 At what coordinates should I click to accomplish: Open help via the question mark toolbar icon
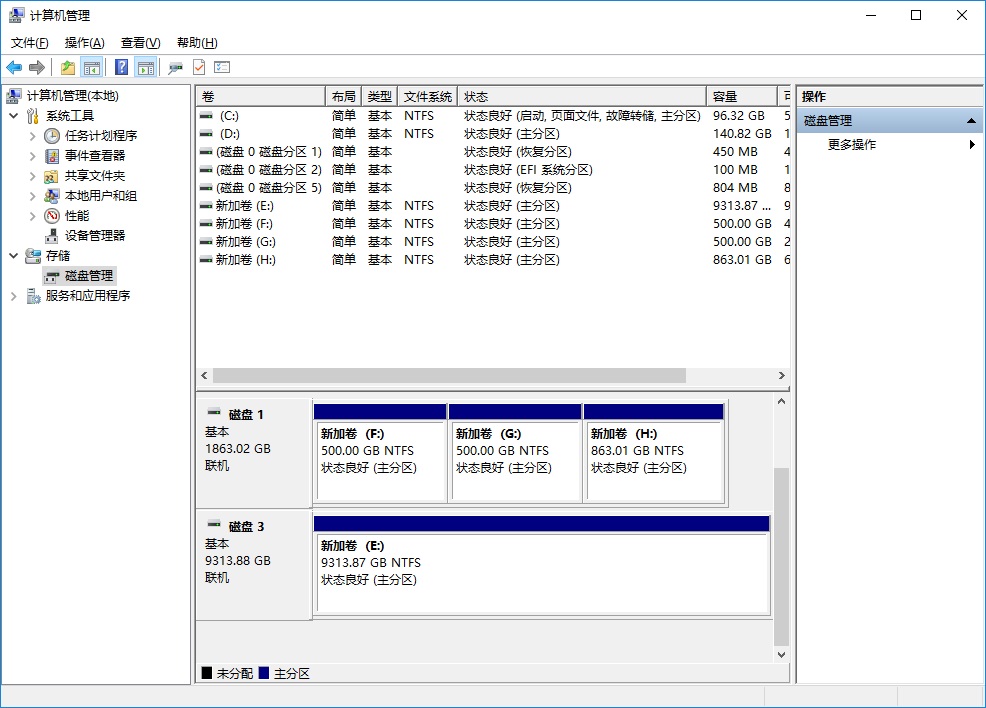123,67
